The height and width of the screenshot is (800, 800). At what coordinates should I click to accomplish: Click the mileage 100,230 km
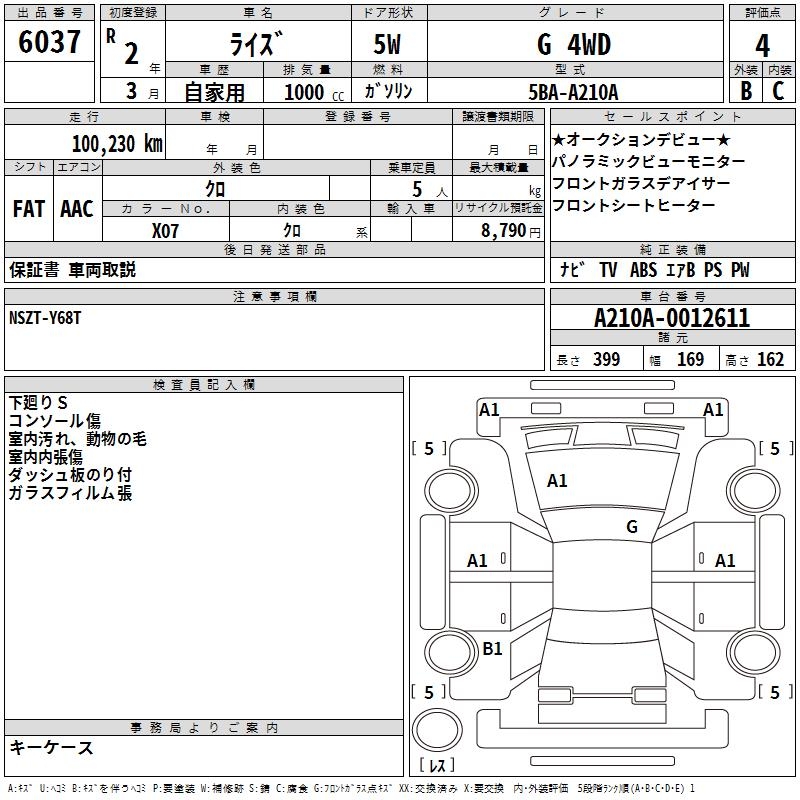pyautogui.click(x=117, y=143)
